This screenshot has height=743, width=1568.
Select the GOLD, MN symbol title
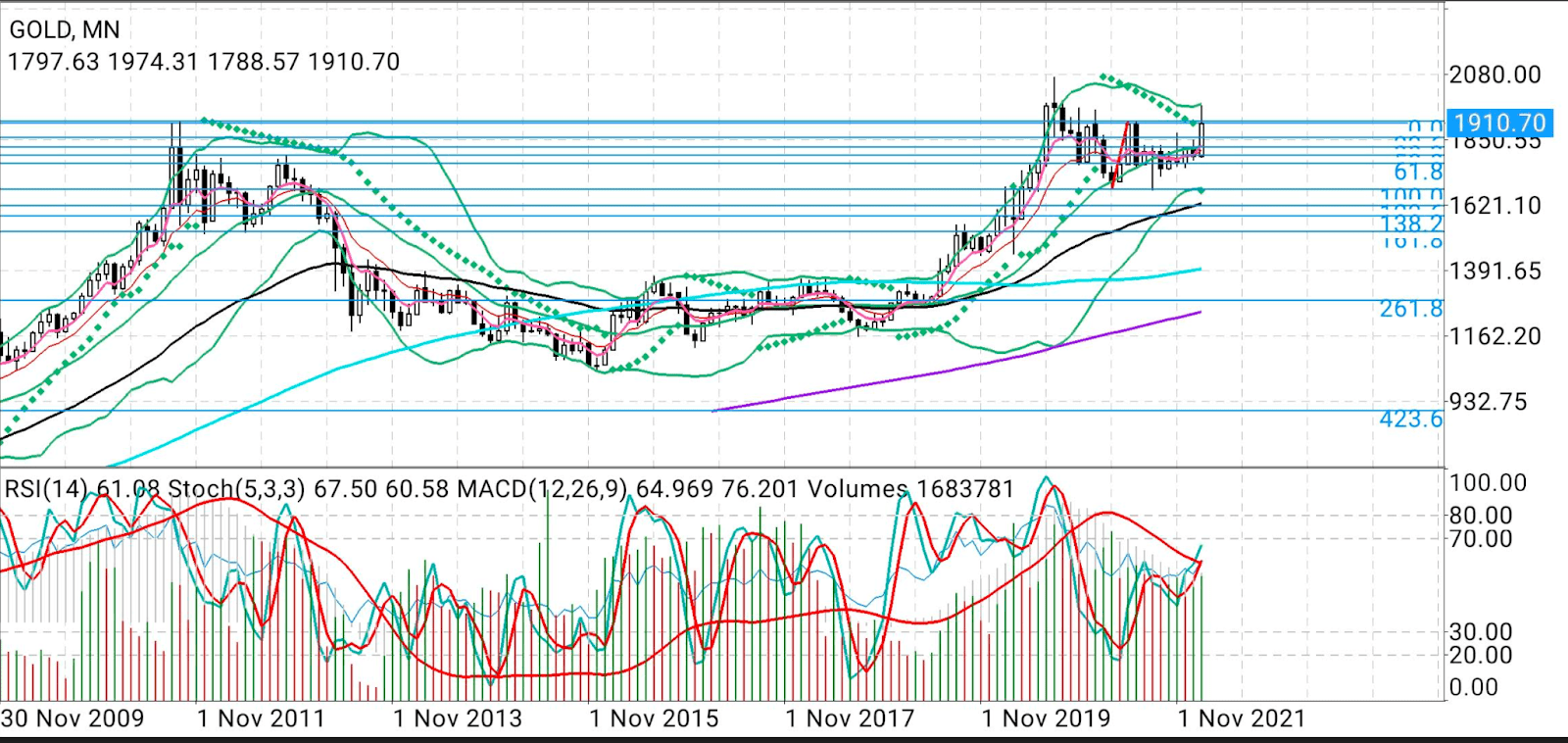click(x=65, y=29)
